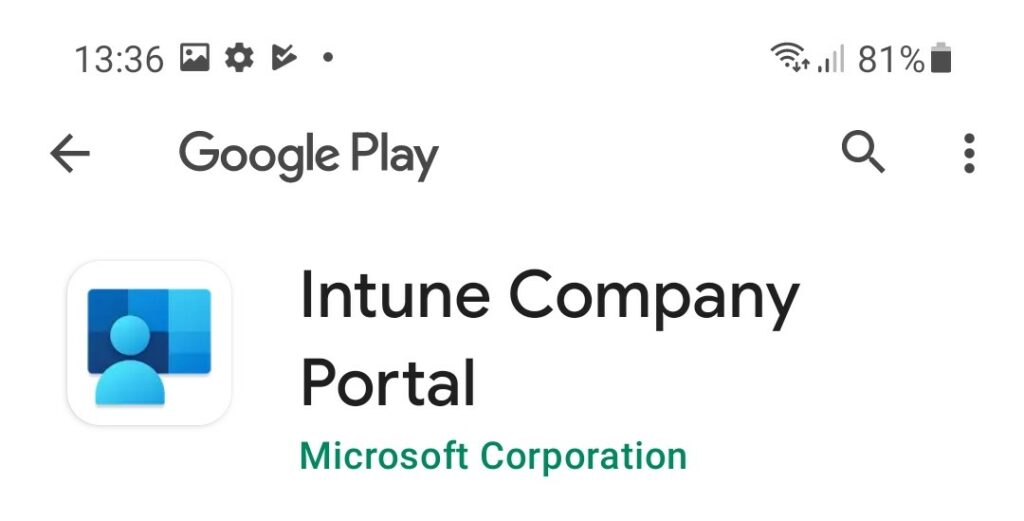Tap the 81% battery percentage text

pos(891,59)
